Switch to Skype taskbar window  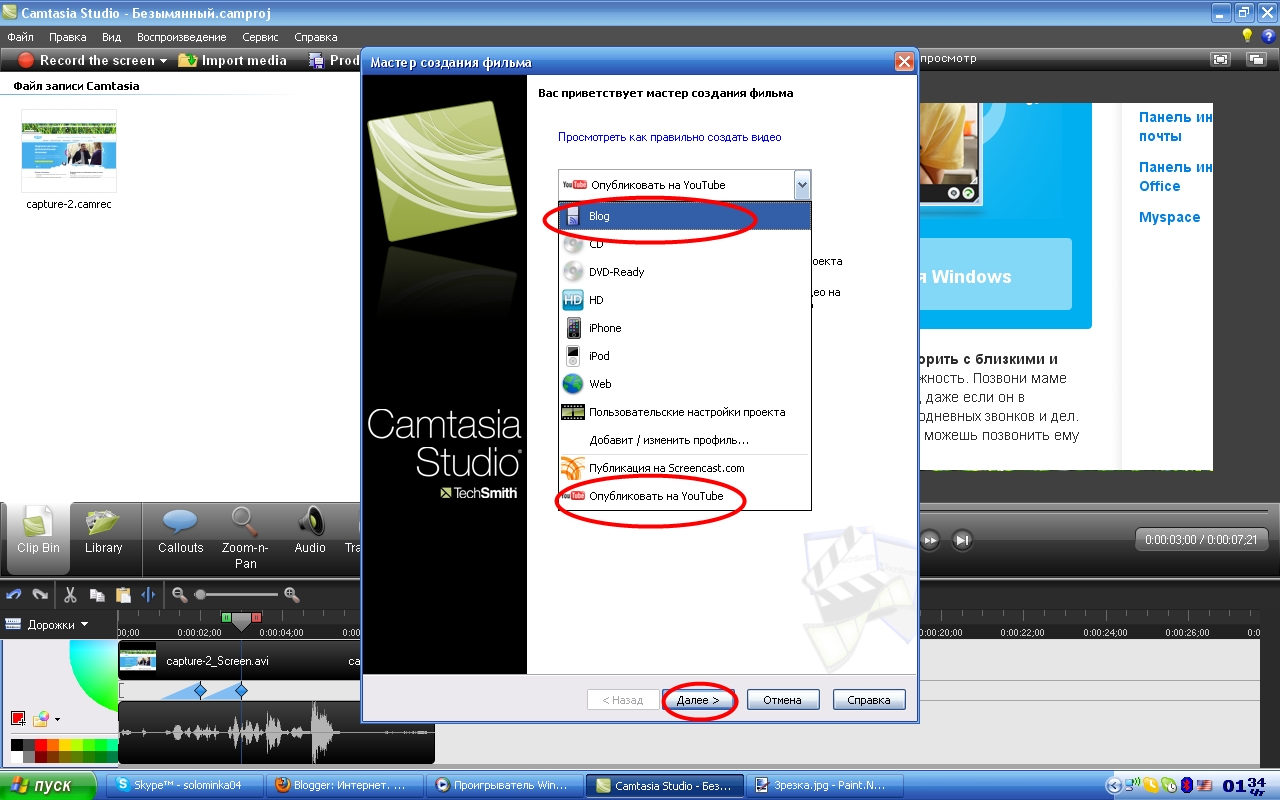pyautogui.click(x=185, y=785)
